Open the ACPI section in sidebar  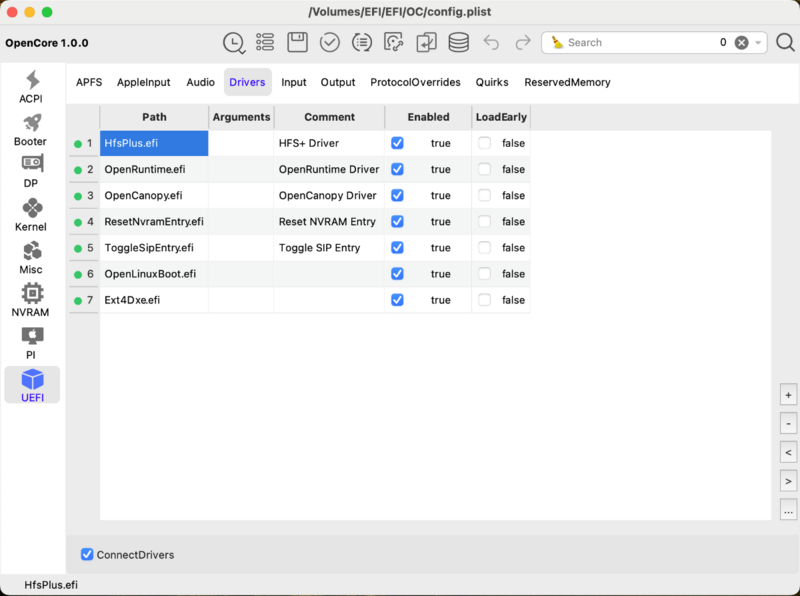(x=31, y=86)
